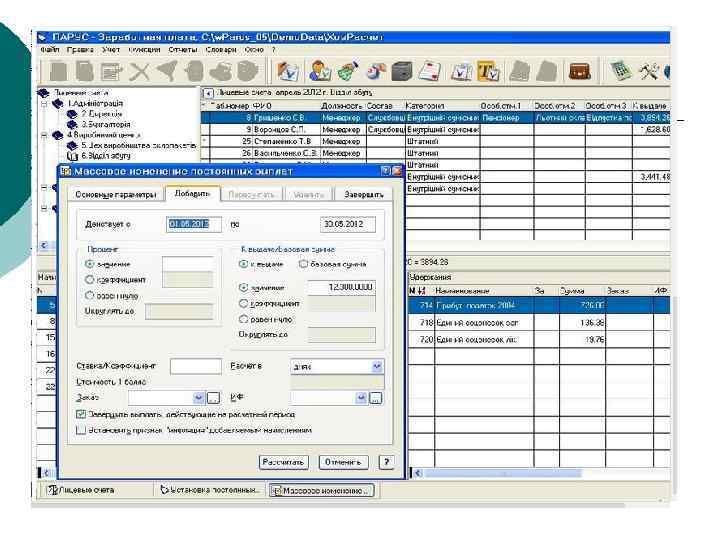Open the dark safe cabinet toolbar icon

(x=402, y=71)
